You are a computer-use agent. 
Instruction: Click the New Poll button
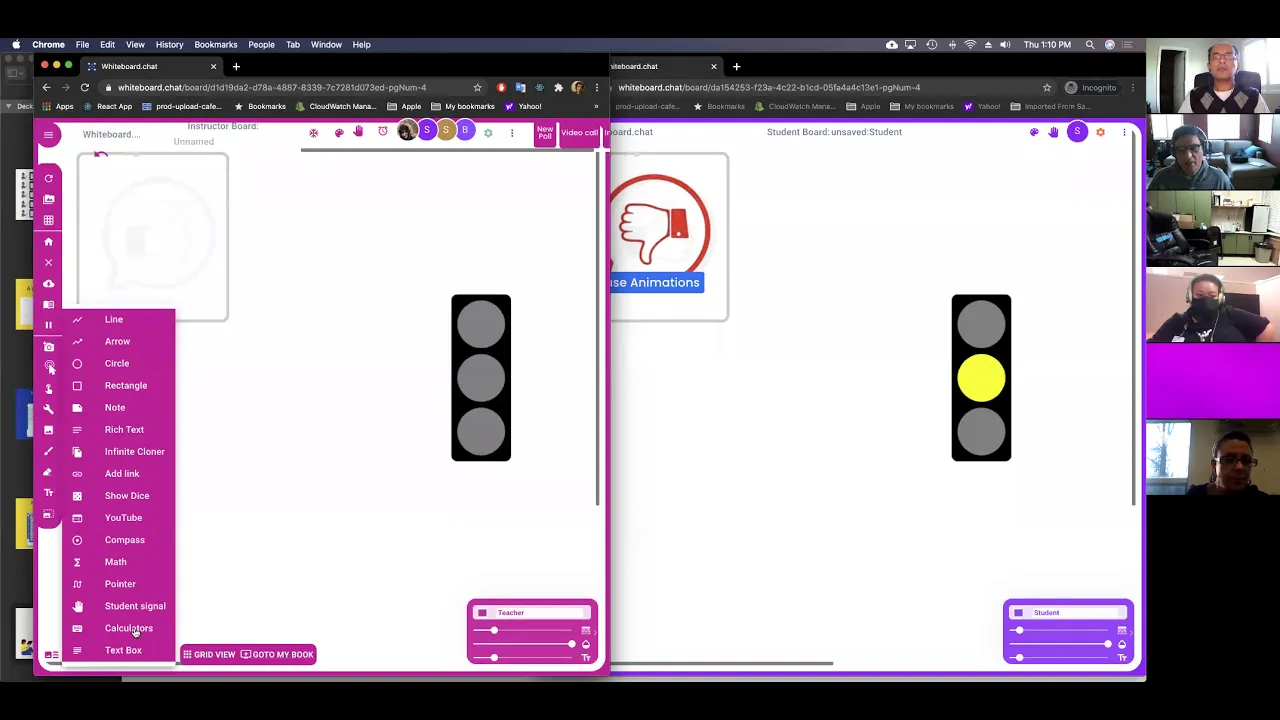545,133
